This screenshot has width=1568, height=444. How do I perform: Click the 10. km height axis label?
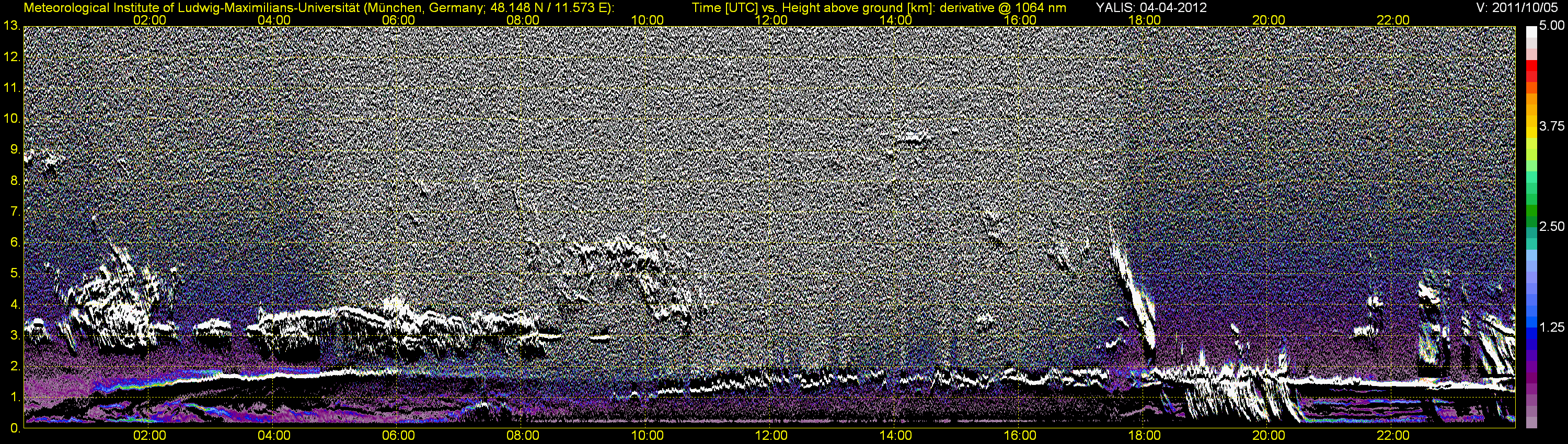[11, 119]
